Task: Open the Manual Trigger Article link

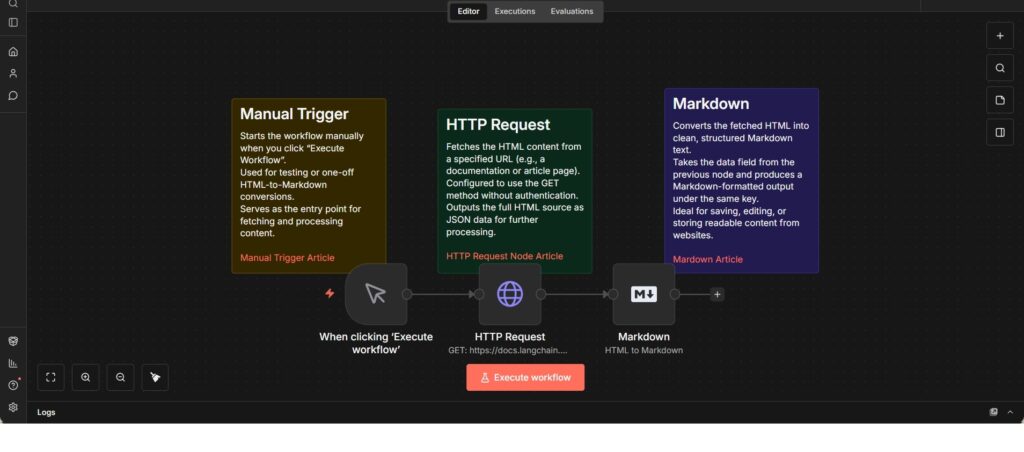Action: (287, 258)
